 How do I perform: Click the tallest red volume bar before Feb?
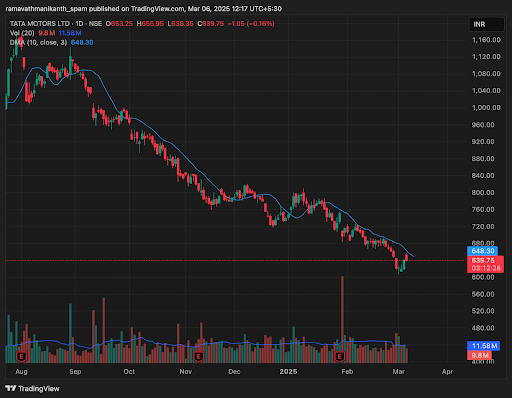pos(342,319)
